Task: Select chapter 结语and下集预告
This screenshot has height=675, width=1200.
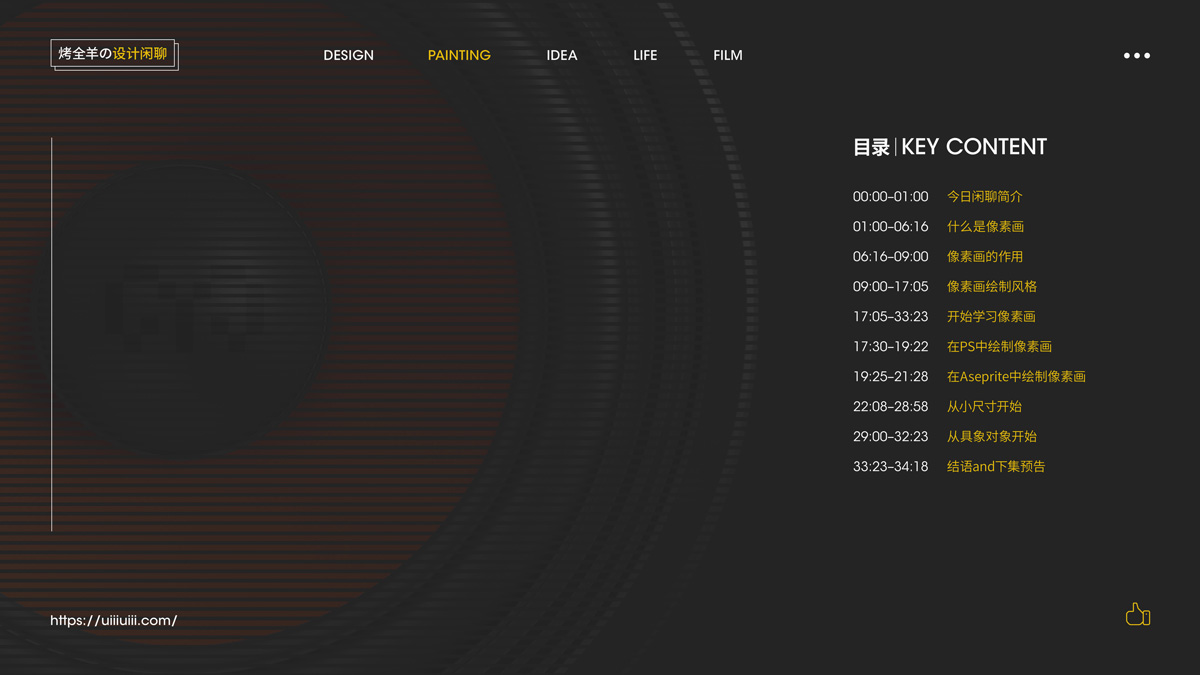Action: pyautogui.click(x=996, y=466)
